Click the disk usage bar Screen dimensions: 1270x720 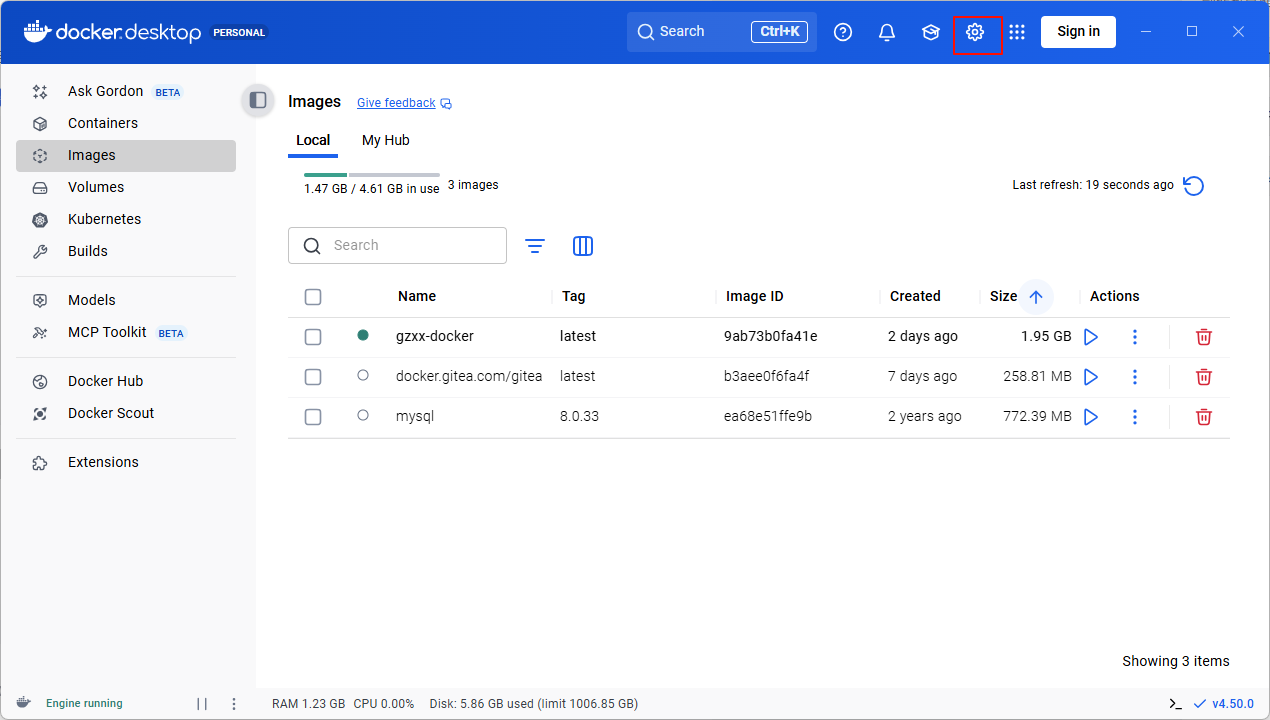pyautogui.click(x=372, y=175)
